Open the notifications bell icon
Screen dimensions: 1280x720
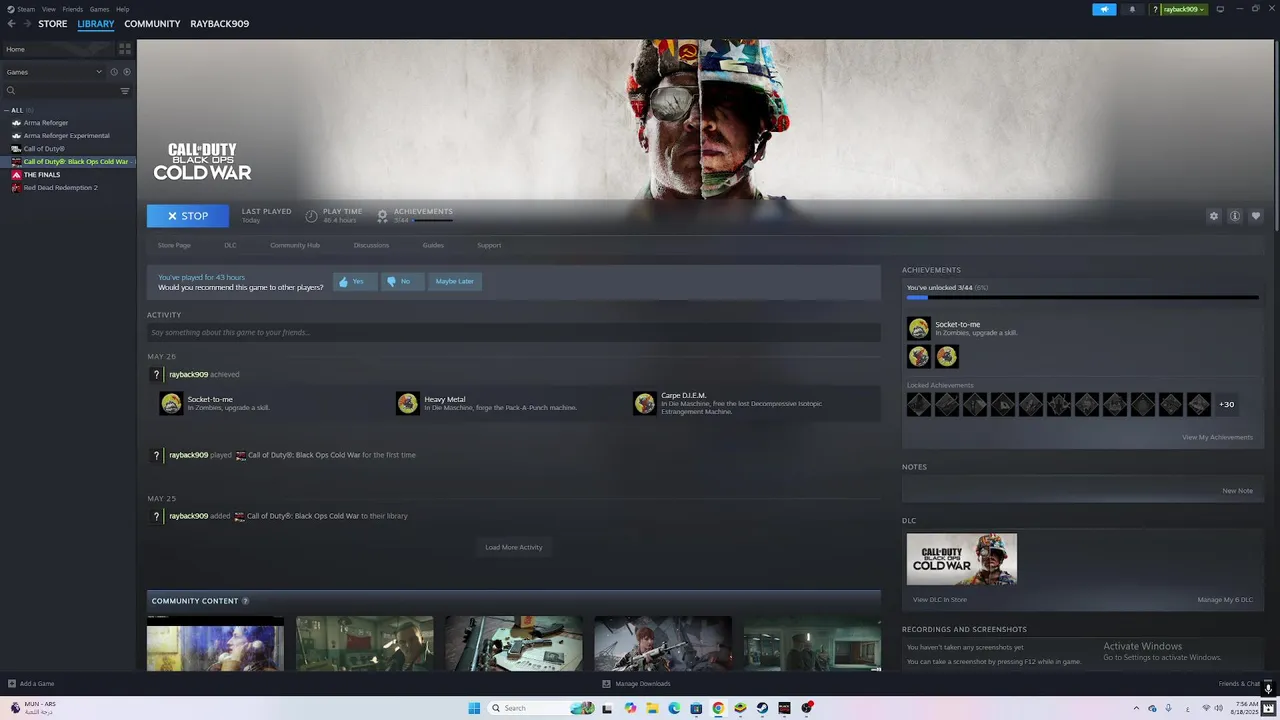click(1132, 9)
